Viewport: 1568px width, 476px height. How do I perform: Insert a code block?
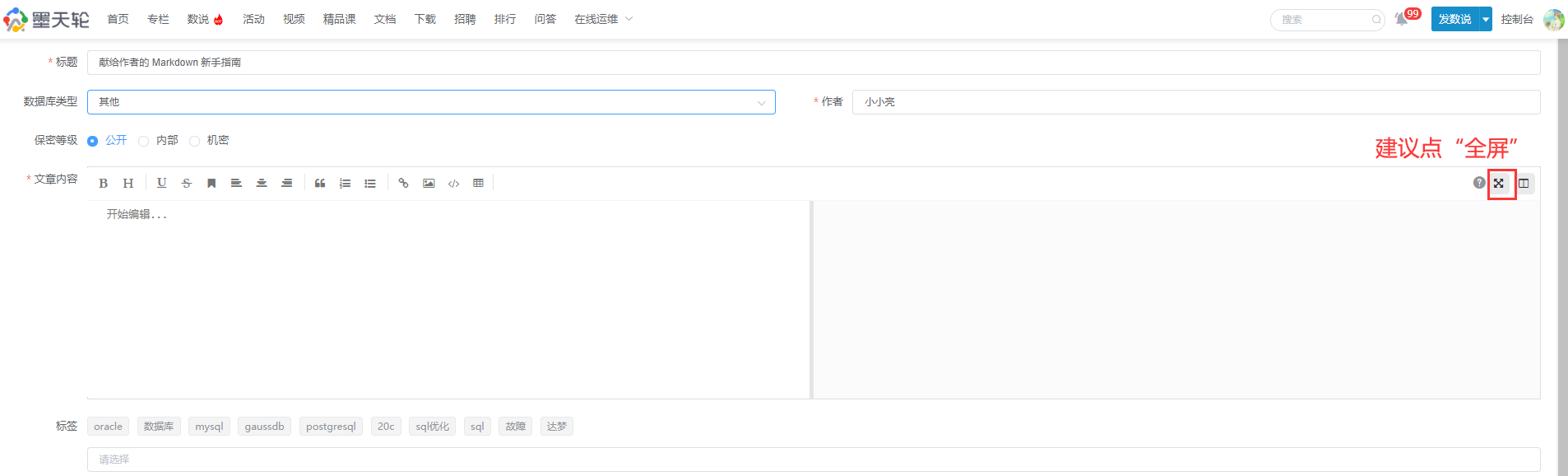pyautogui.click(x=453, y=183)
